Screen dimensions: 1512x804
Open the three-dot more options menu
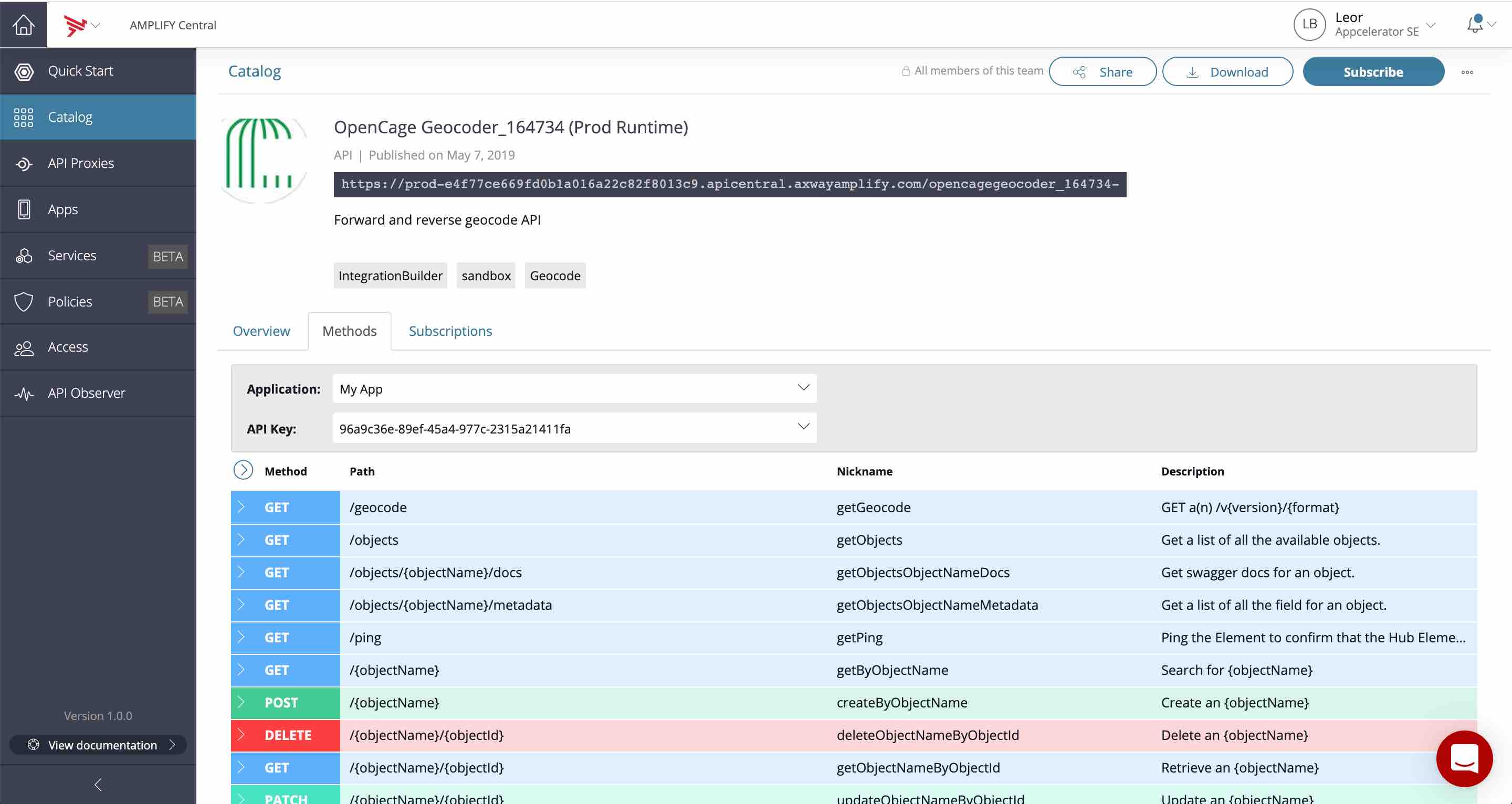[x=1467, y=72]
